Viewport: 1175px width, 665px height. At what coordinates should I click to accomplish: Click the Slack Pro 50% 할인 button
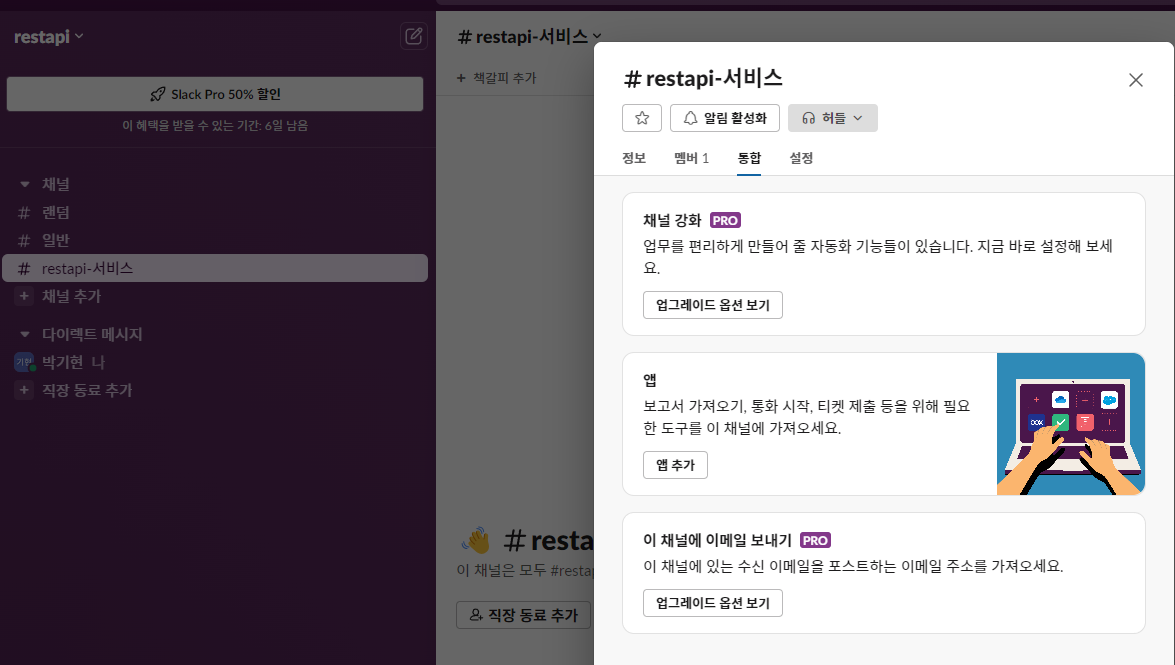[215, 94]
